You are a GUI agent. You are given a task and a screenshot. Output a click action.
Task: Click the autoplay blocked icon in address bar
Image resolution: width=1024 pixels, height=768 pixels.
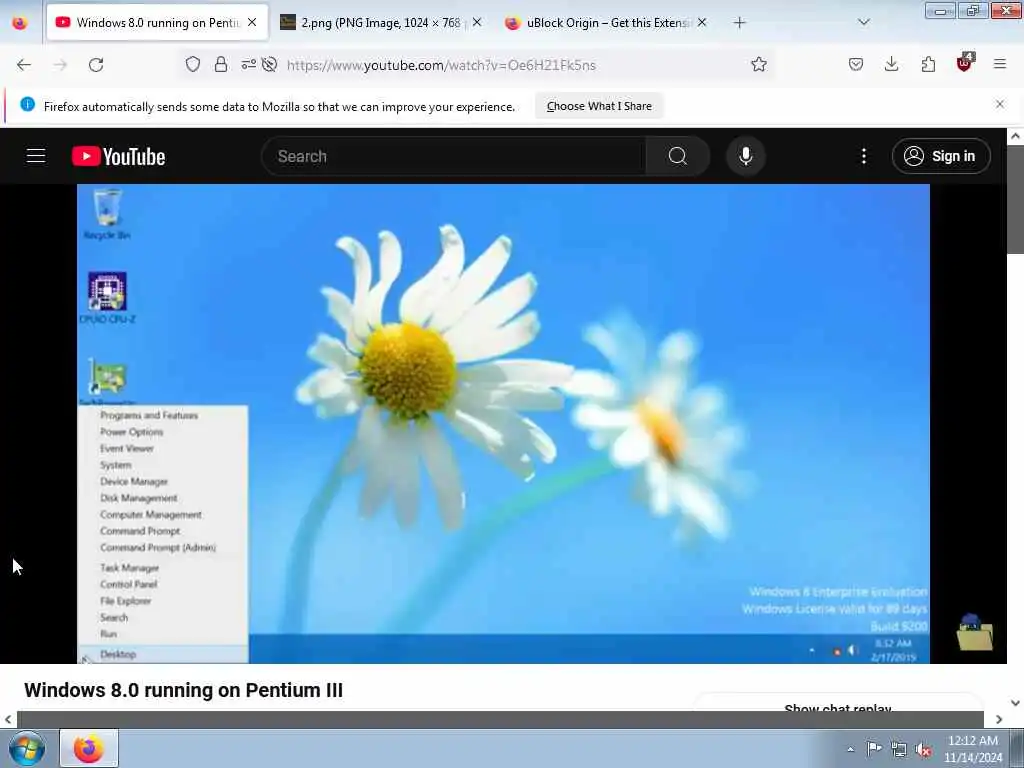tap(269, 64)
